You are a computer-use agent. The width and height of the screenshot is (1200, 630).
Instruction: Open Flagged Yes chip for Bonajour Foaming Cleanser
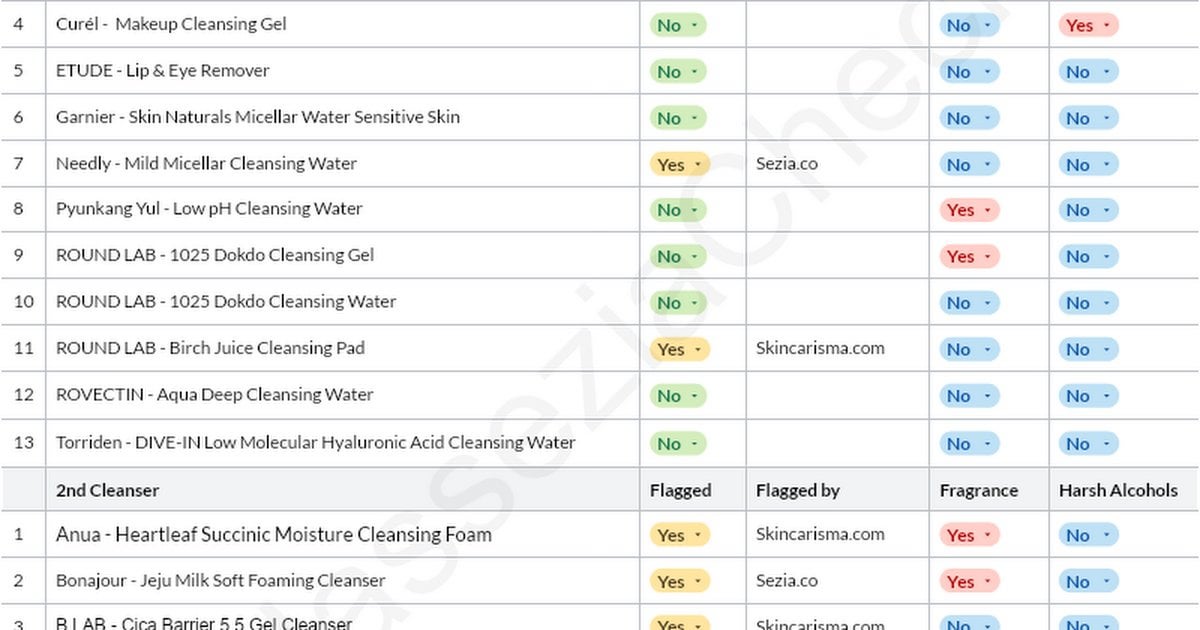[679, 581]
